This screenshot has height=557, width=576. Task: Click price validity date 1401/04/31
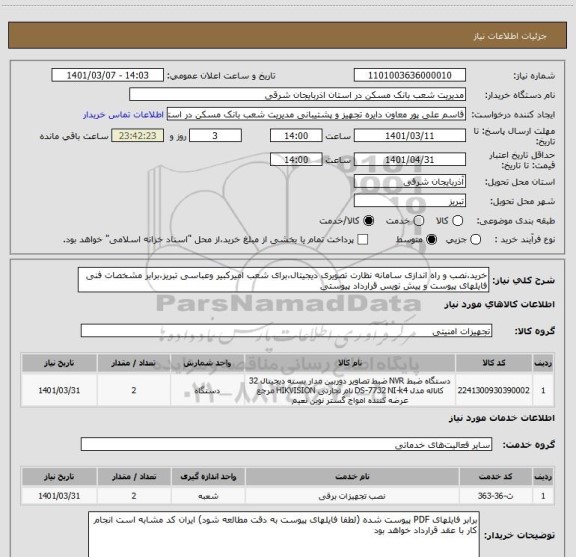[410, 159]
